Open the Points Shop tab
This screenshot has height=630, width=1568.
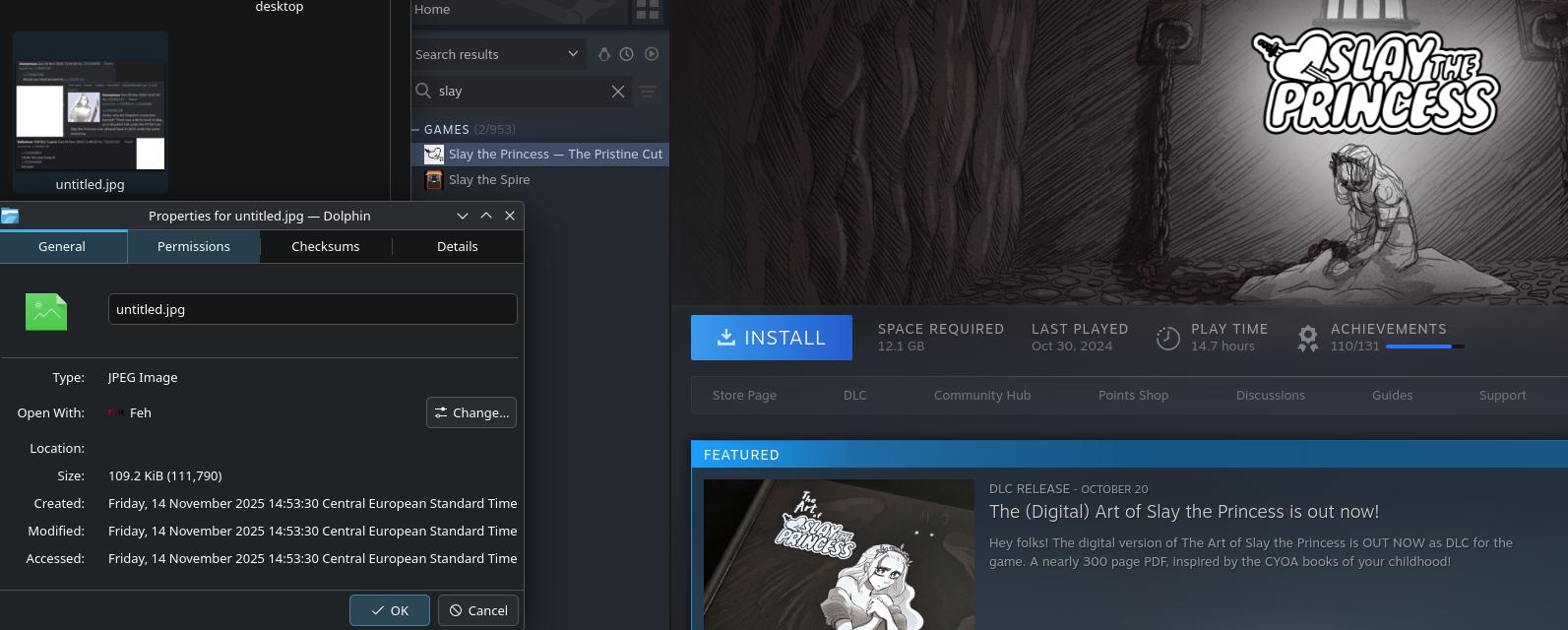click(x=1133, y=396)
